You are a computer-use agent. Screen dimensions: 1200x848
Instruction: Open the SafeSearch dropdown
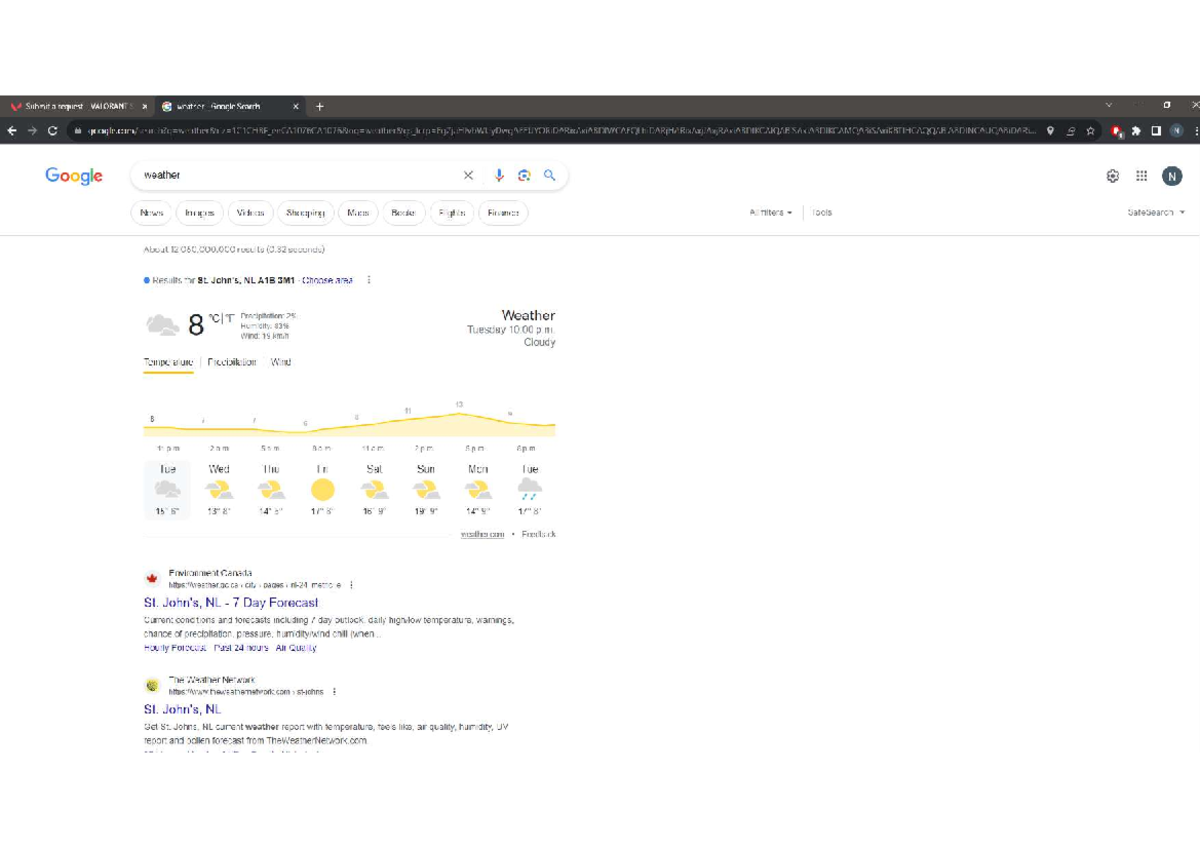(1156, 213)
